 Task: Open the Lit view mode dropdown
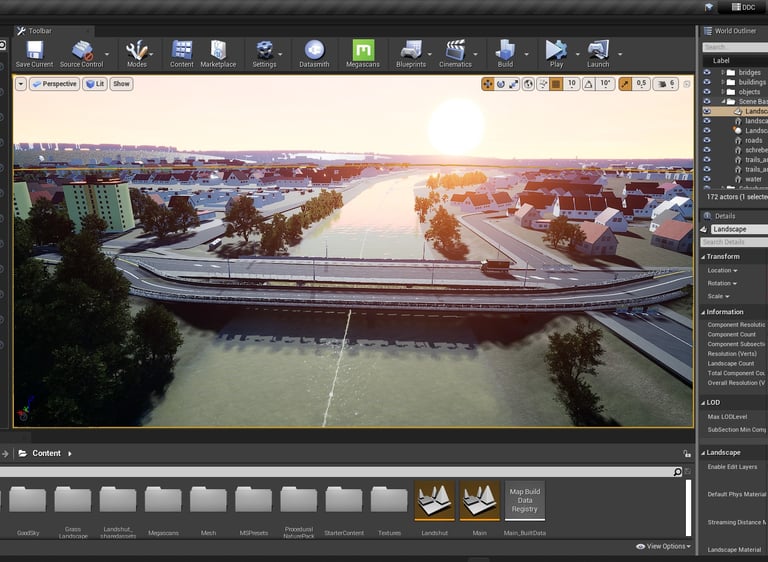pos(94,84)
